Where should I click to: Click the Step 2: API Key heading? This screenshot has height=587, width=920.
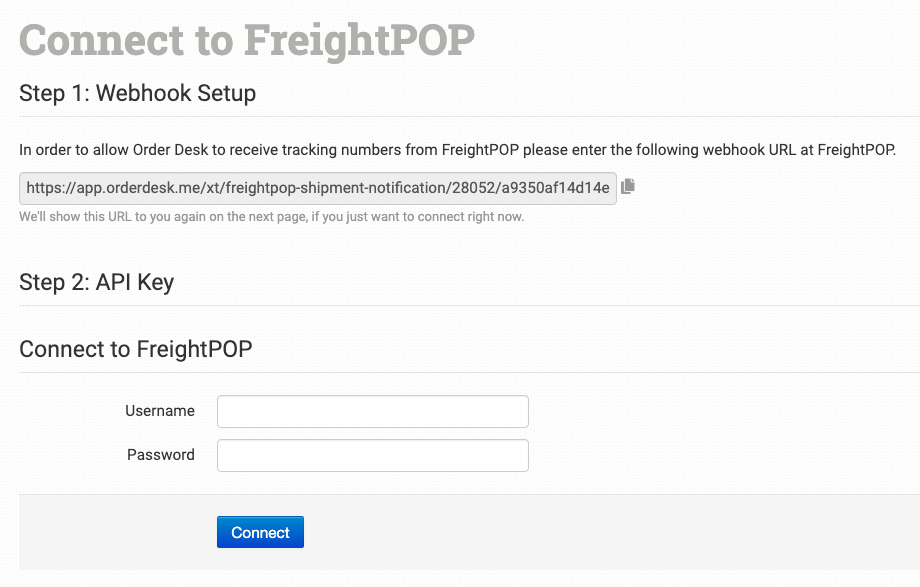click(97, 283)
